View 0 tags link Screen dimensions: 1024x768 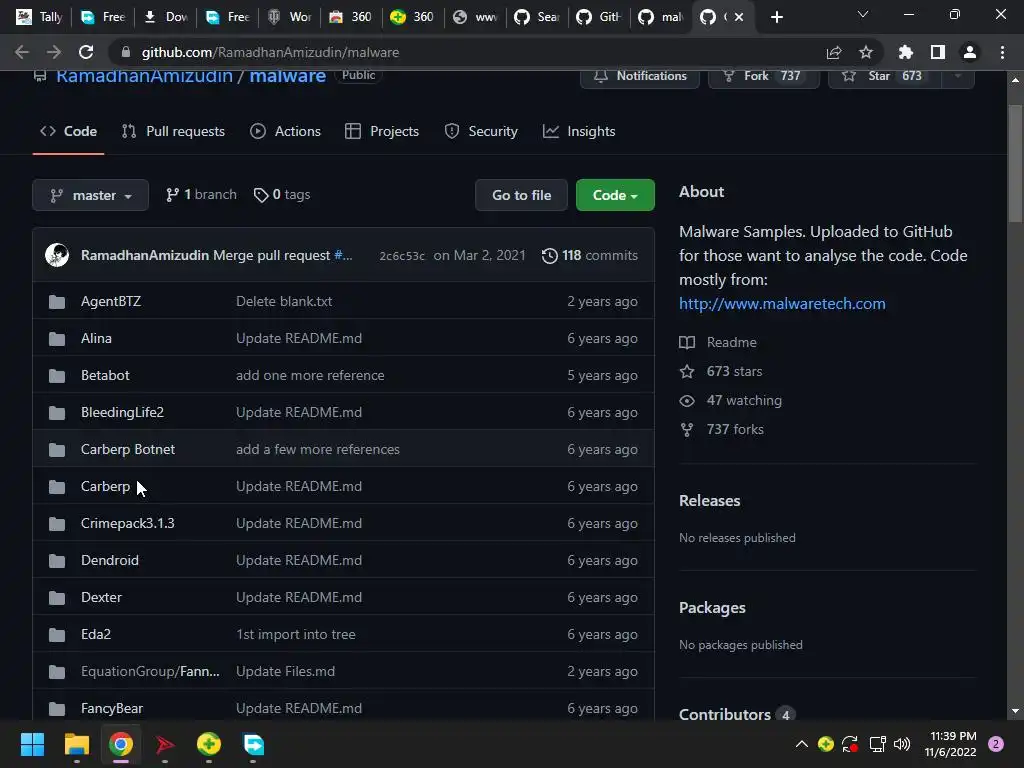tap(282, 195)
